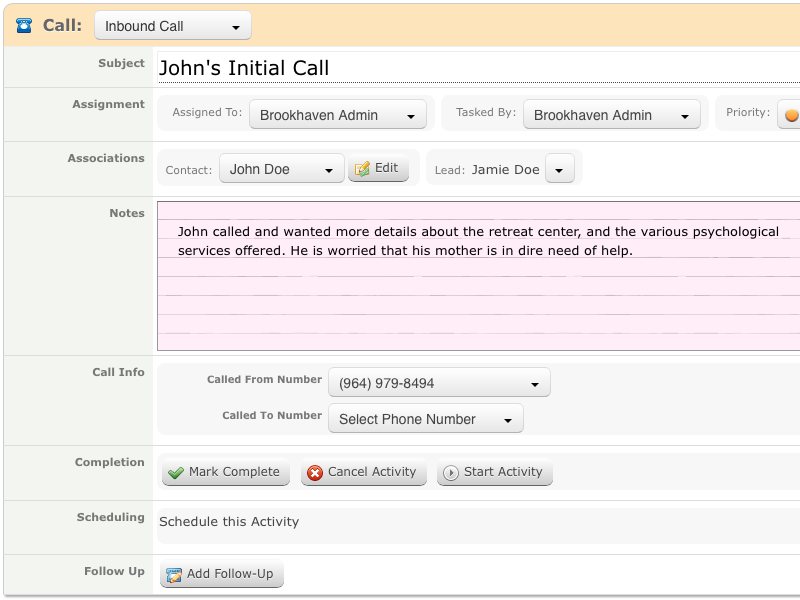The image size is (800, 600).
Task: Open the Tasked By Brookhaven Admin dropdown
Action: pos(611,115)
